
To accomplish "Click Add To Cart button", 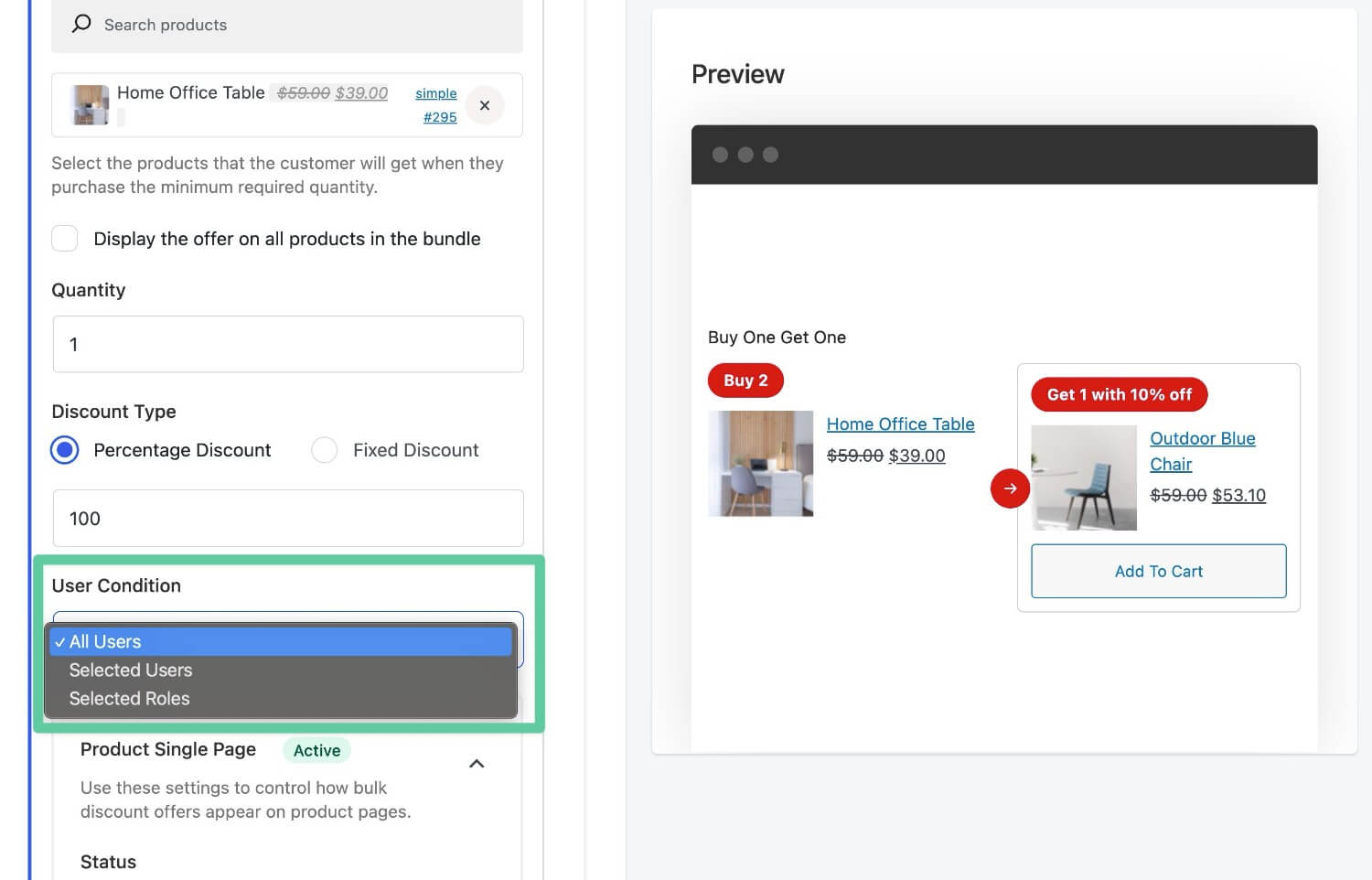I will [x=1159, y=571].
